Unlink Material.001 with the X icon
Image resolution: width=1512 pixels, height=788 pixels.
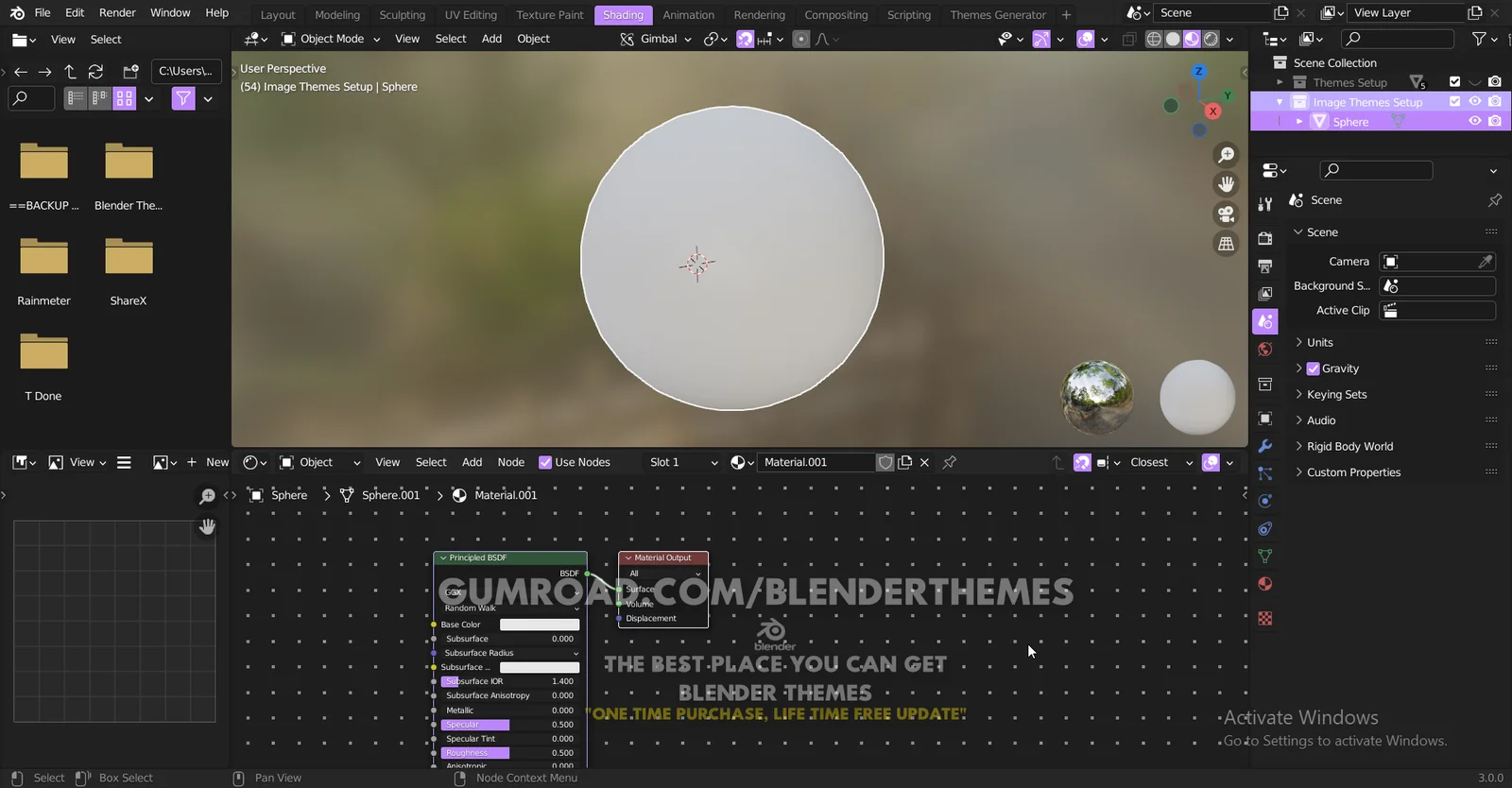click(x=924, y=462)
